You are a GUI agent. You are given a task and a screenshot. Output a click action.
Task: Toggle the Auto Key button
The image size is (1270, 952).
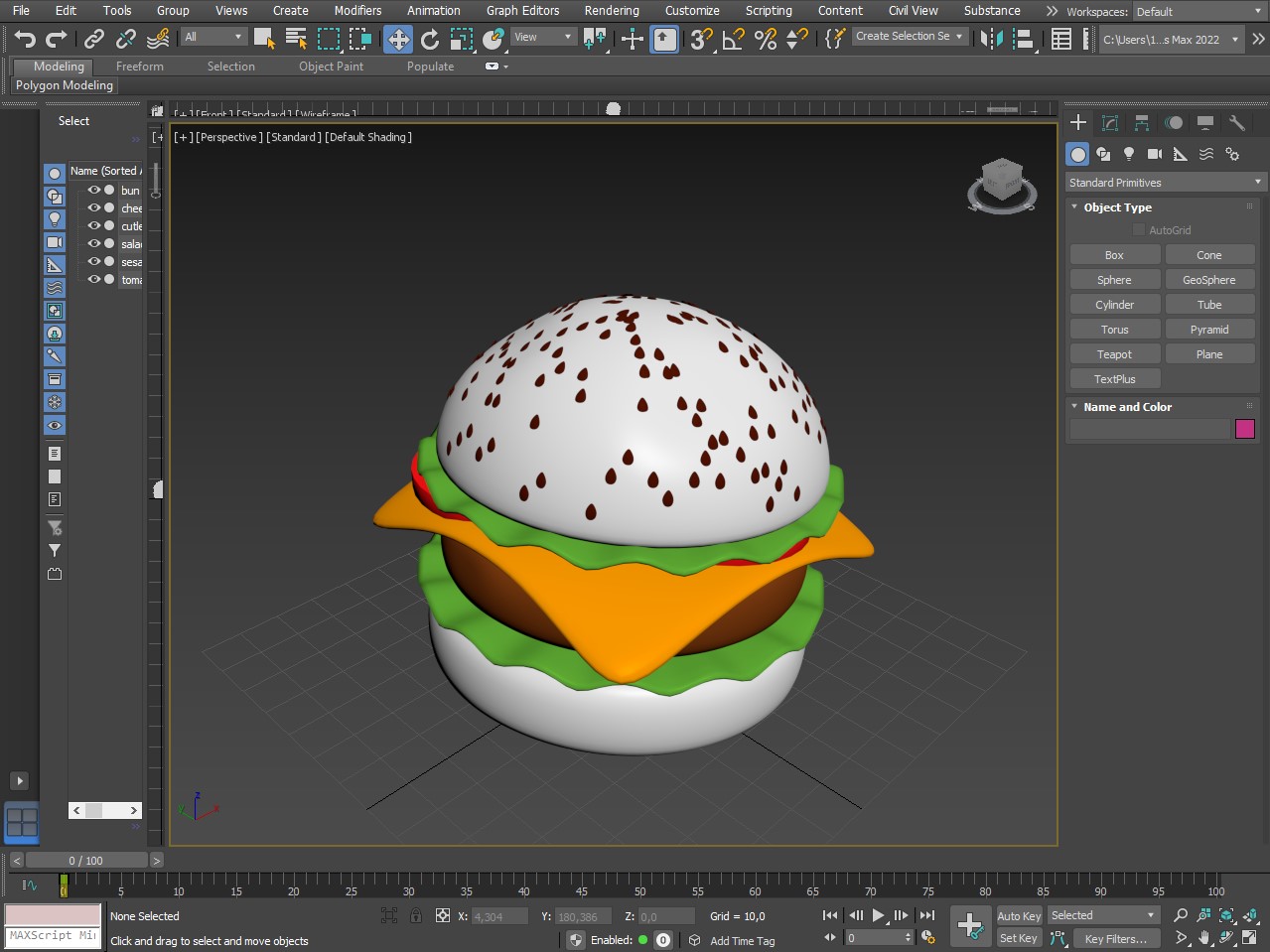1019,916
